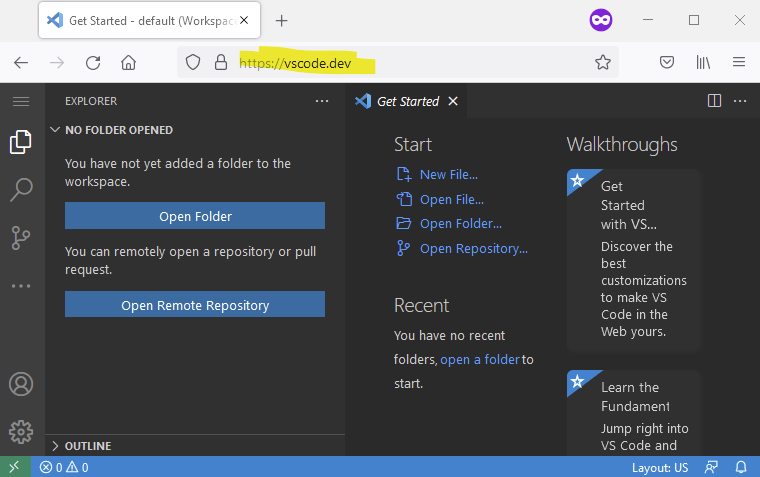Save page to Pocket

pos(667,62)
